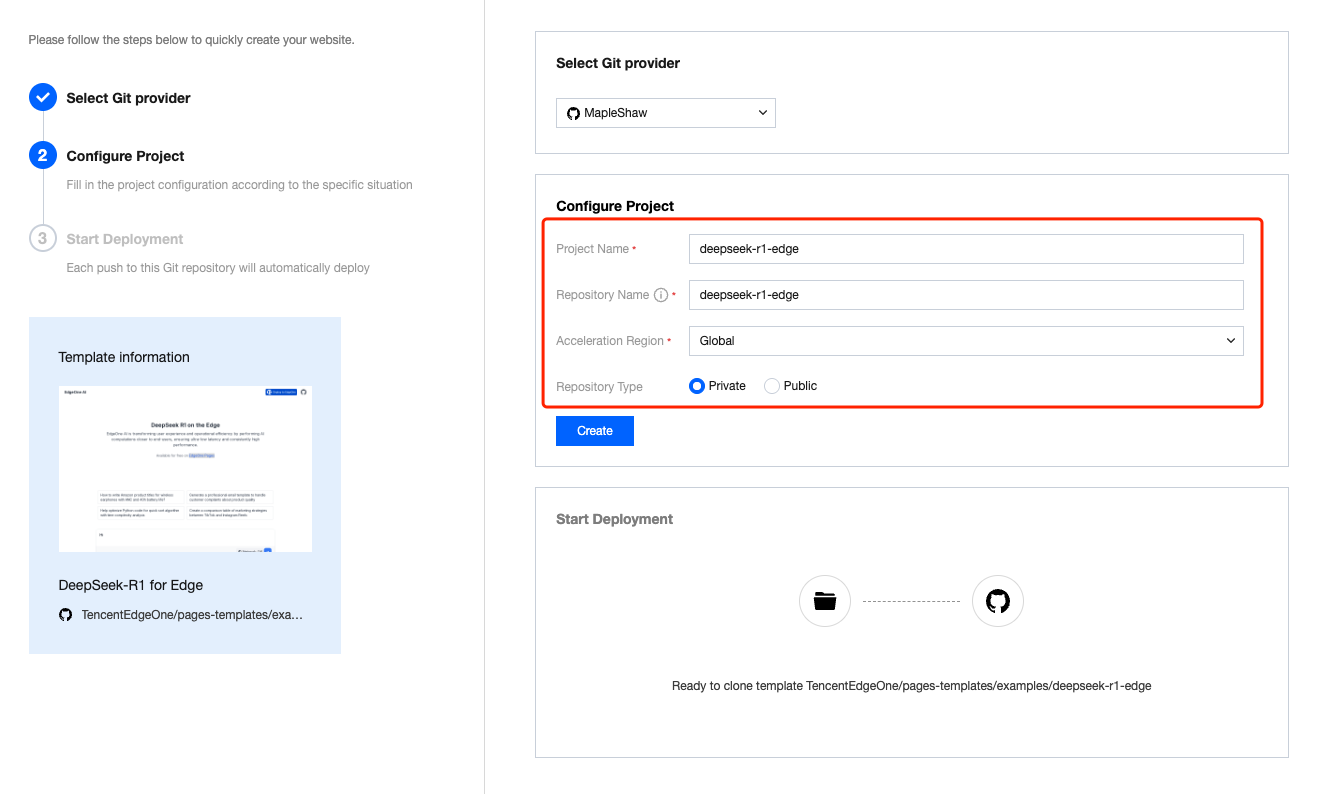Screen dimensions: 1318x794
Task: Click the Repository Type label
Action: [x=599, y=387]
